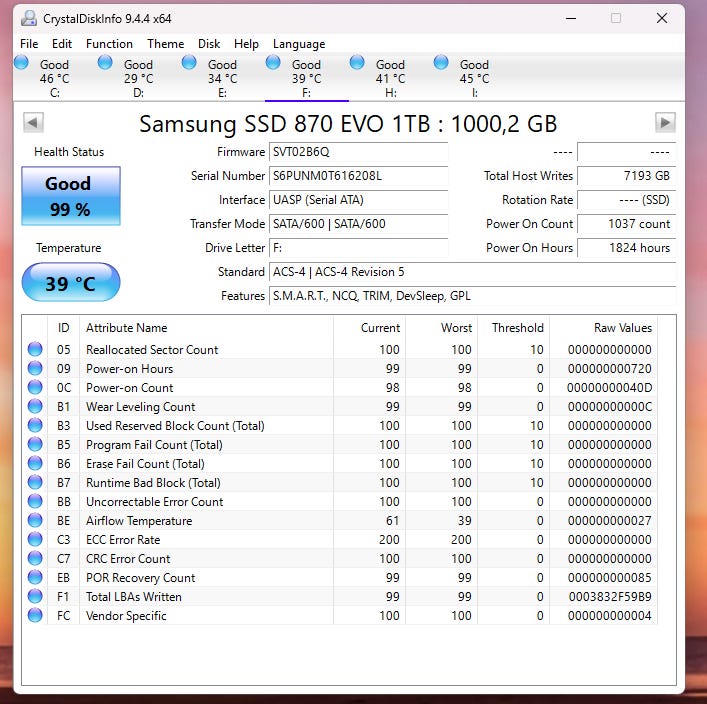Click the Raw Values column header
707x704 pixels.
click(x=603, y=328)
